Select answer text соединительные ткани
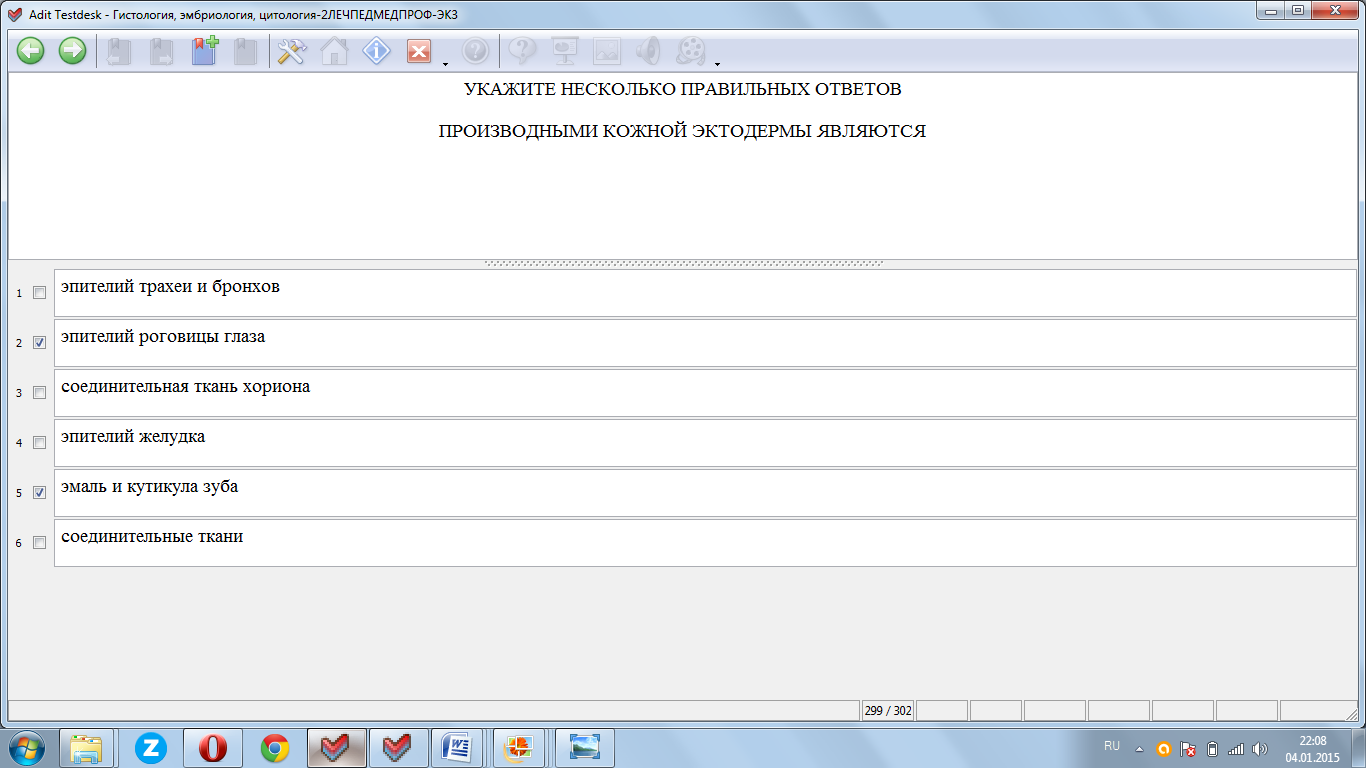The image size is (1366, 768). (152, 537)
